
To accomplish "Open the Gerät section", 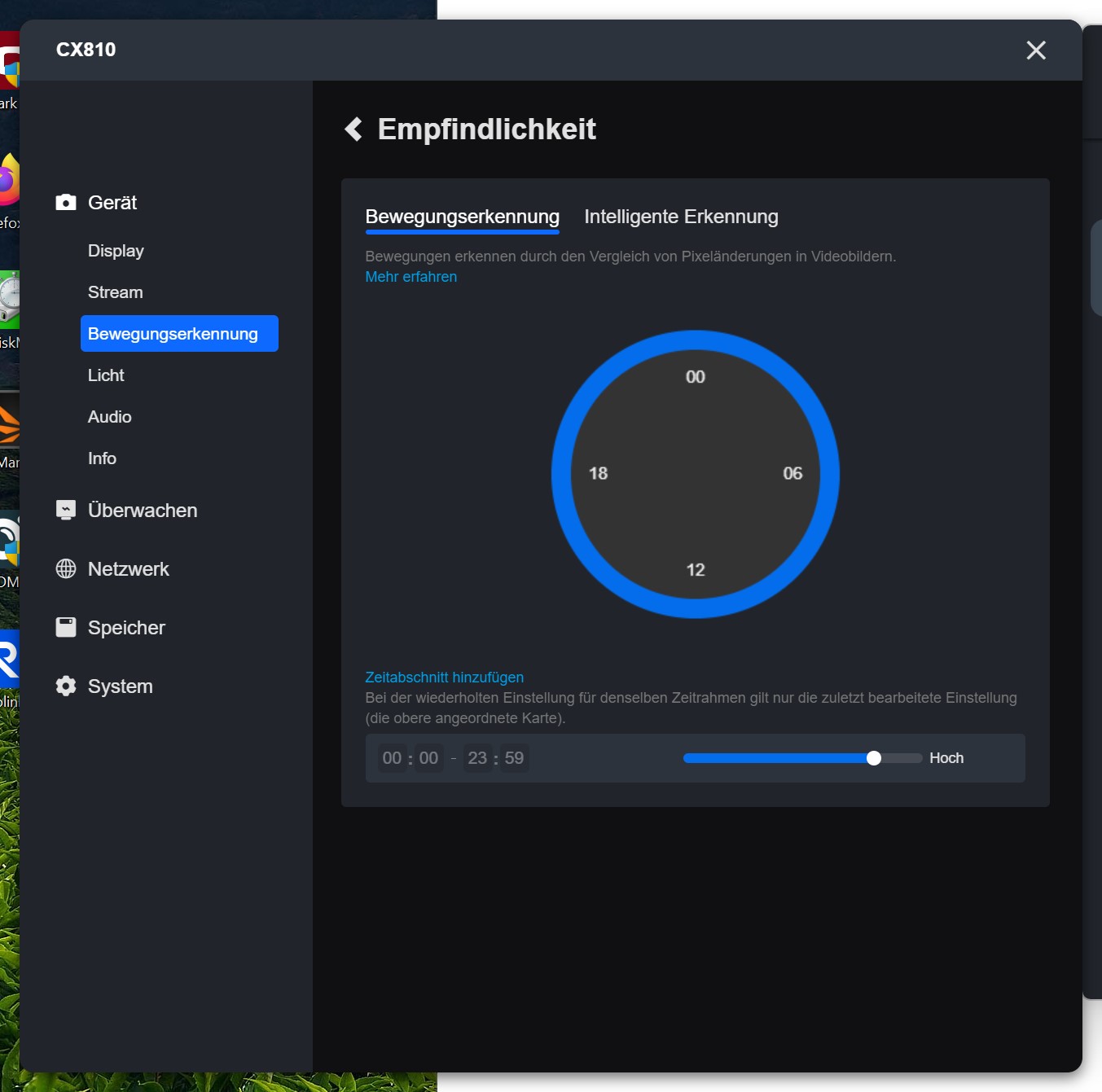I will [112, 202].
